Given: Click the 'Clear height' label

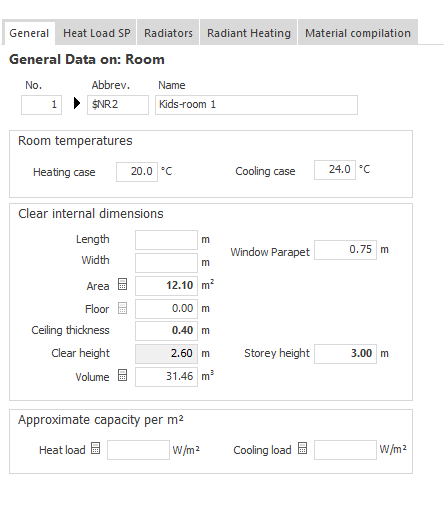Looking at the screenshot, I should pyautogui.click(x=80, y=353).
